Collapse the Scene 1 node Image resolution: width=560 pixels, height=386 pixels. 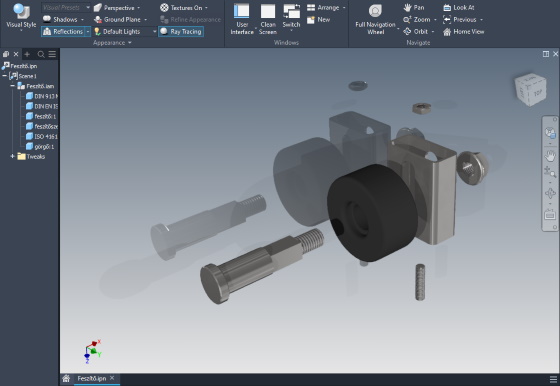(x=4, y=76)
